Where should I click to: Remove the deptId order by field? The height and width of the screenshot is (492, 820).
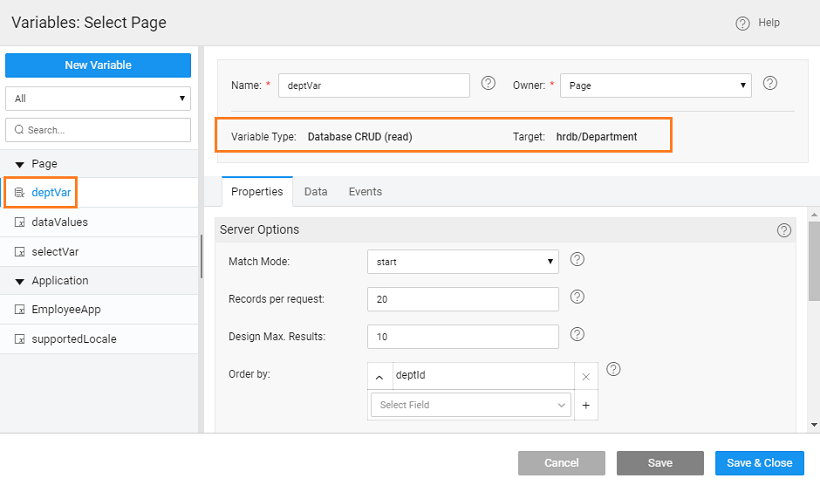pos(586,377)
